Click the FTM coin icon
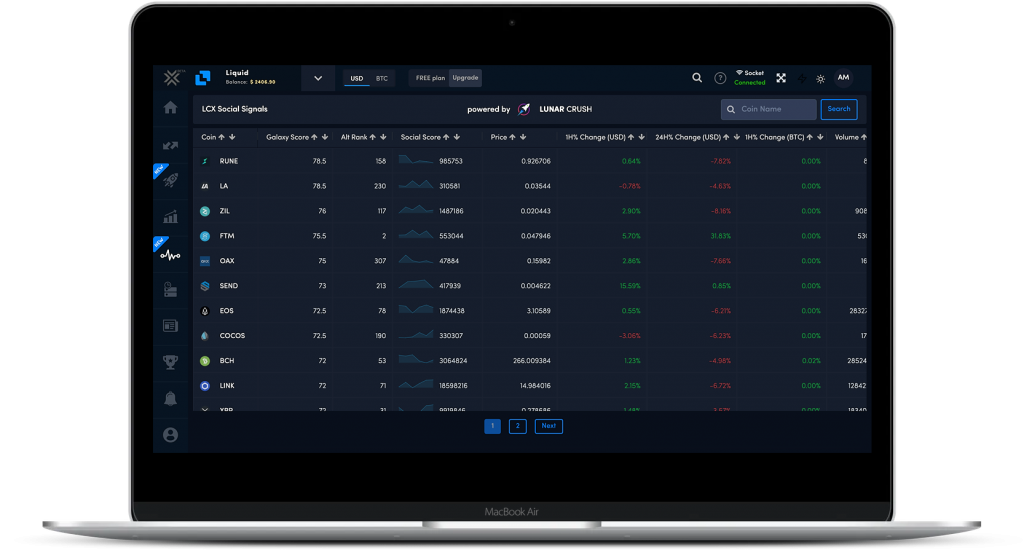Viewport: 1024px width, 550px height. [x=205, y=236]
